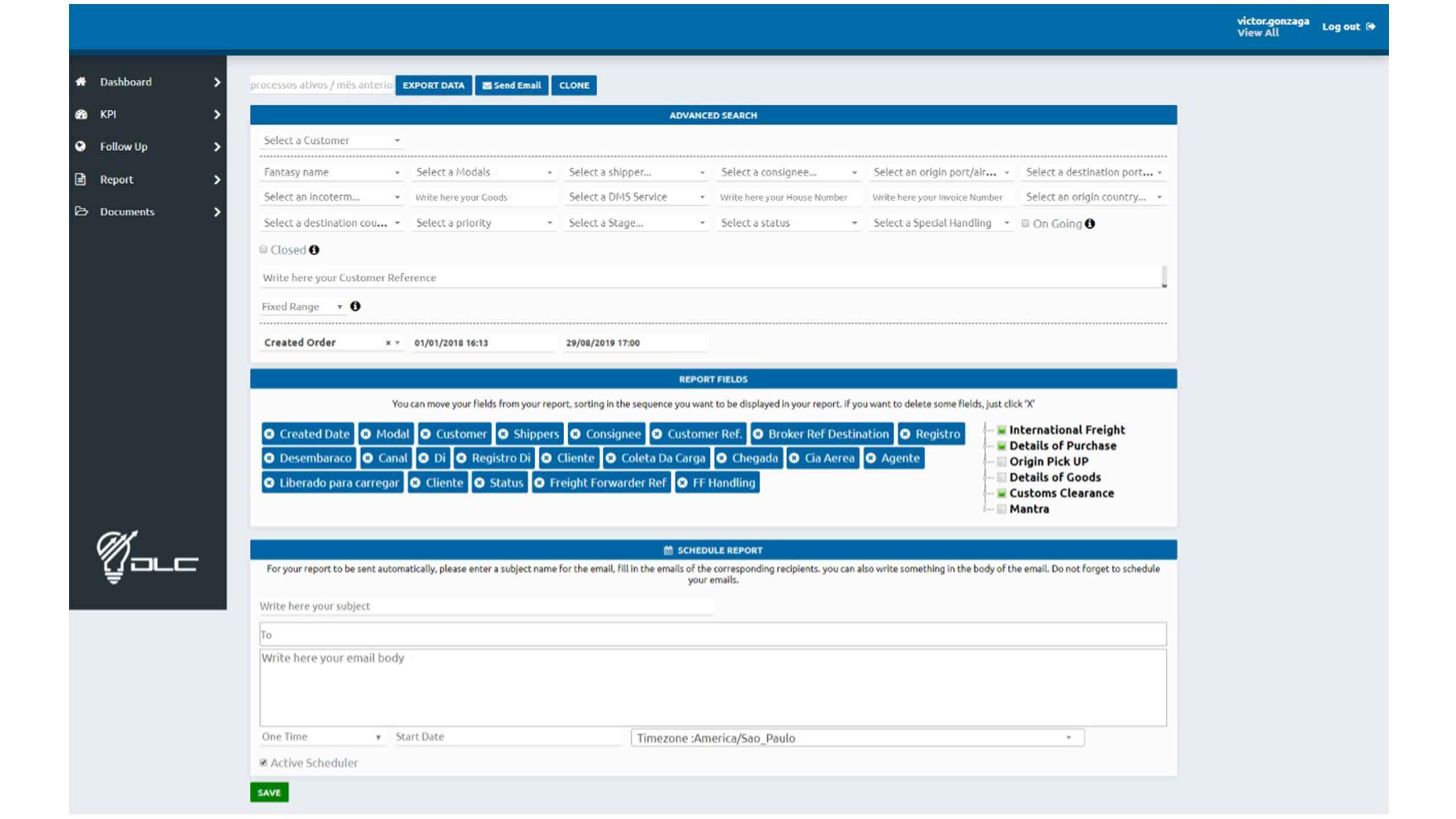Remove the Chegada field X icon

click(721, 458)
